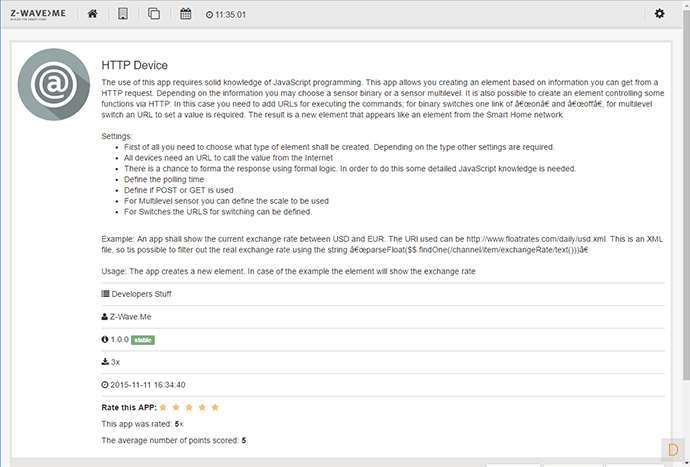The height and width of the screenshot is (467, 690).
Task: Go to the home dashboard icon
Action: tap(92, 14)
